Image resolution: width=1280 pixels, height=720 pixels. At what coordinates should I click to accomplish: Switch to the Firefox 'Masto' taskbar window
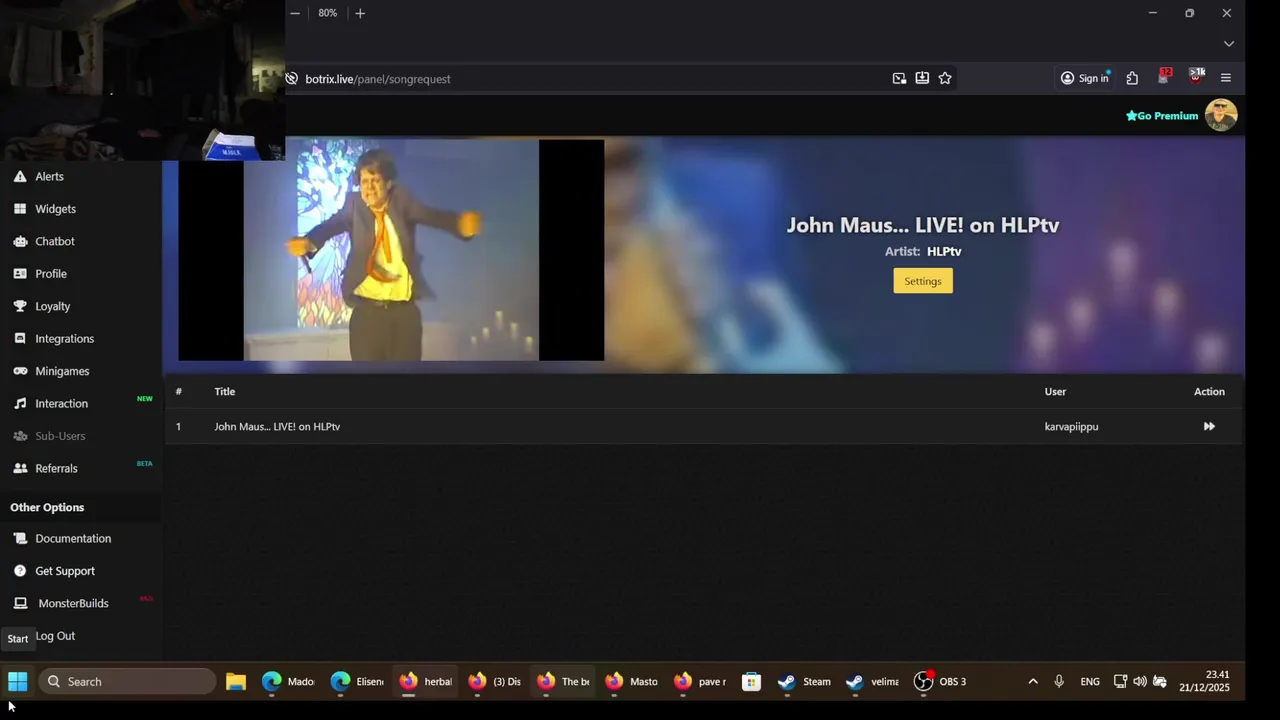point(631,682)
